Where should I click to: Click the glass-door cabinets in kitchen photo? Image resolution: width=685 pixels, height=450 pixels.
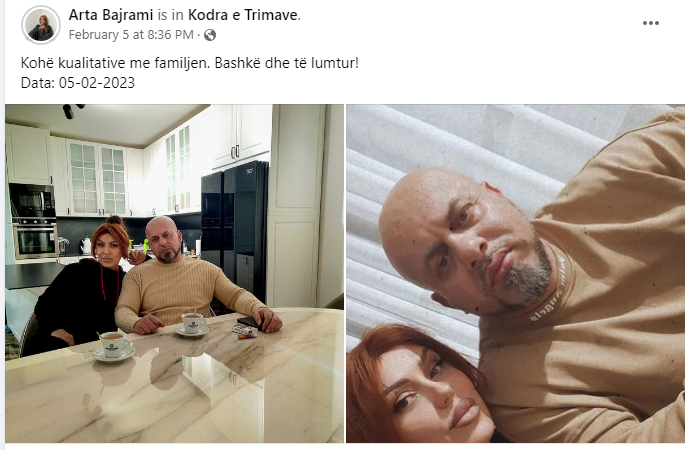tap(98, 177)
